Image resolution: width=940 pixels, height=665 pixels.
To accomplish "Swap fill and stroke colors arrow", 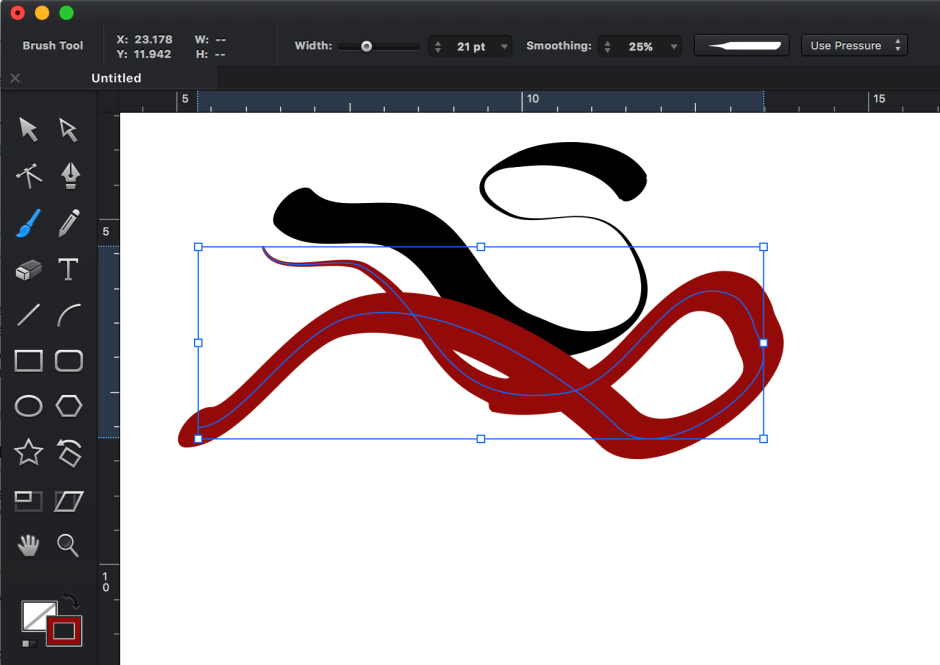I will pyautogui.click(x=71, y=602).
